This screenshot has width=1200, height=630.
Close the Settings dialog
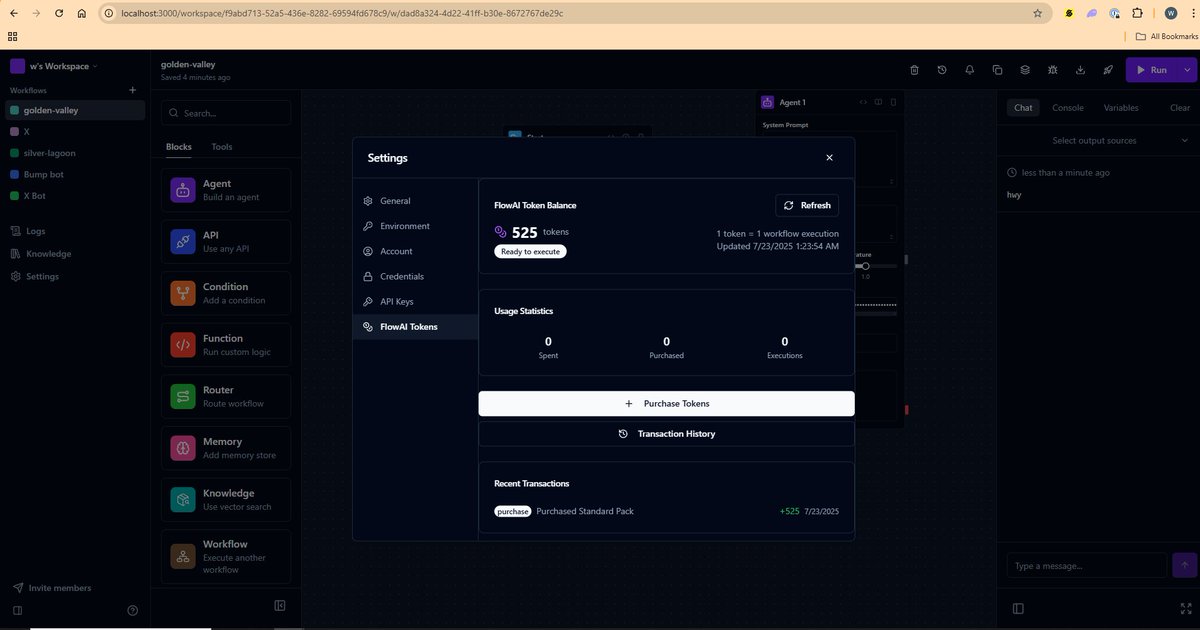pyautogui.click(x=829, y=157)
